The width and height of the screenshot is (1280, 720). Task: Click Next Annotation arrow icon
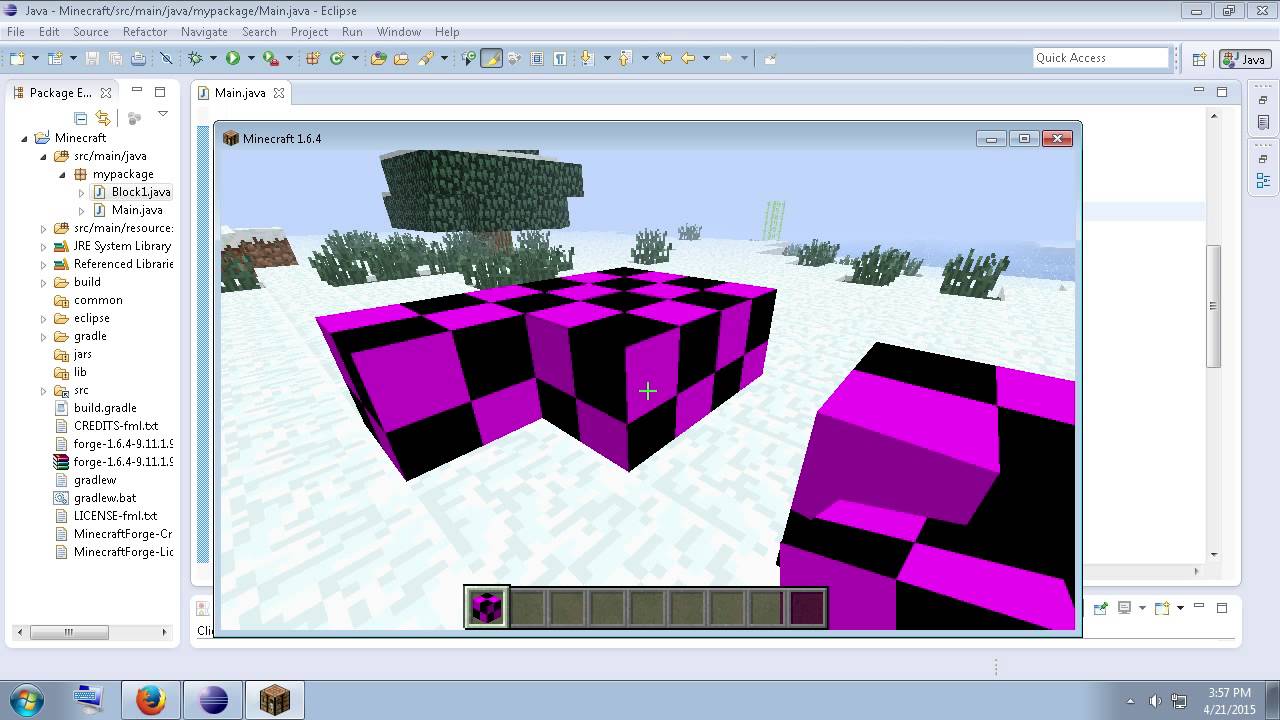coord(587,58)
